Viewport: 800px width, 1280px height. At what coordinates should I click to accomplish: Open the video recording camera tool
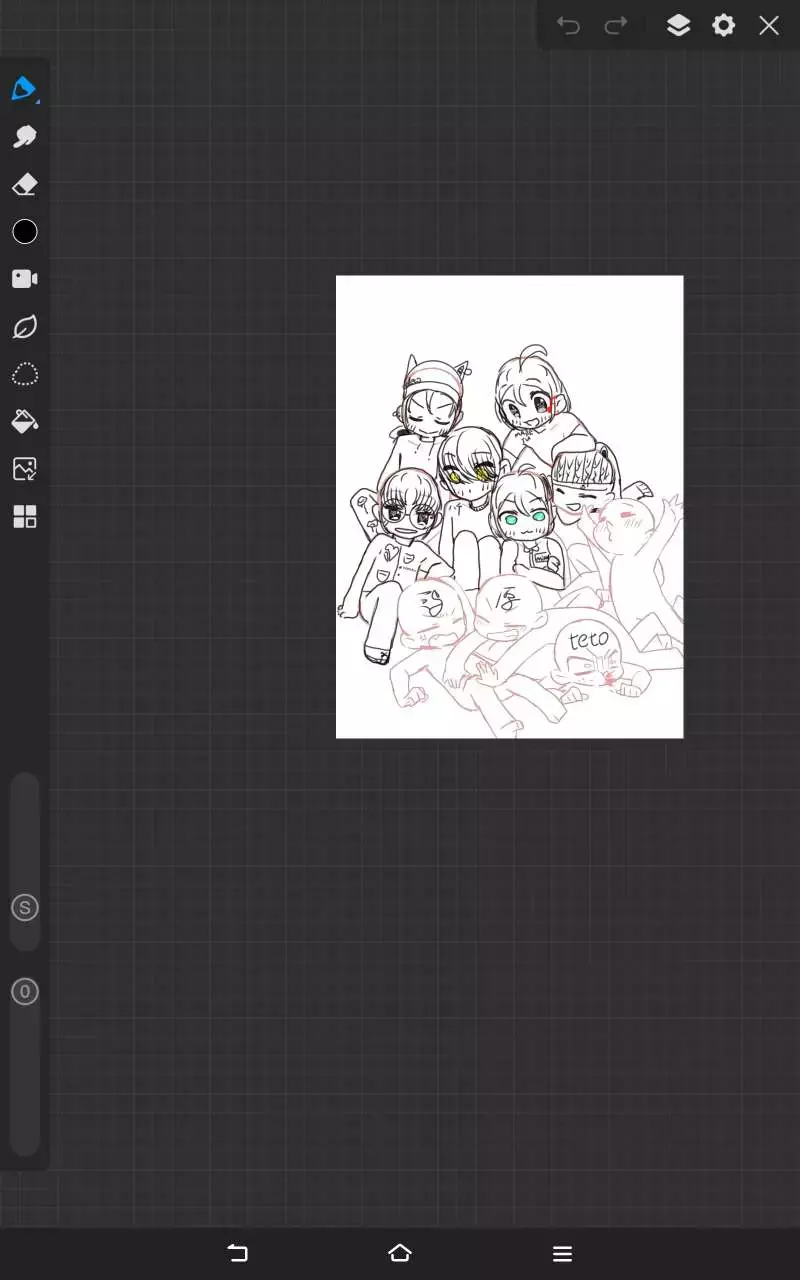tap(24, 279)
